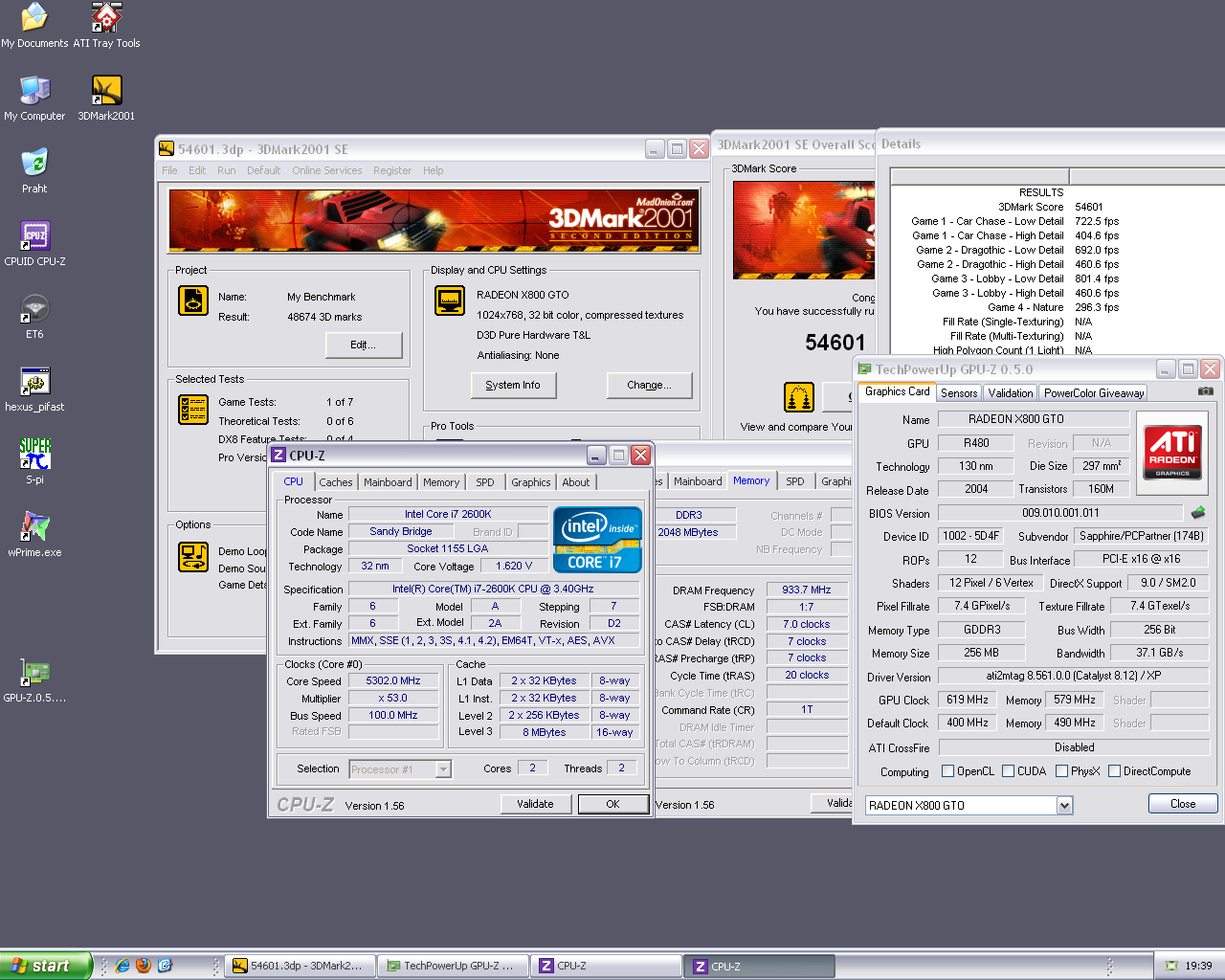Open the Processor #1 selection dropdown
The image size is (1225, 980).
pyautogui.click(x=443, y=769)
